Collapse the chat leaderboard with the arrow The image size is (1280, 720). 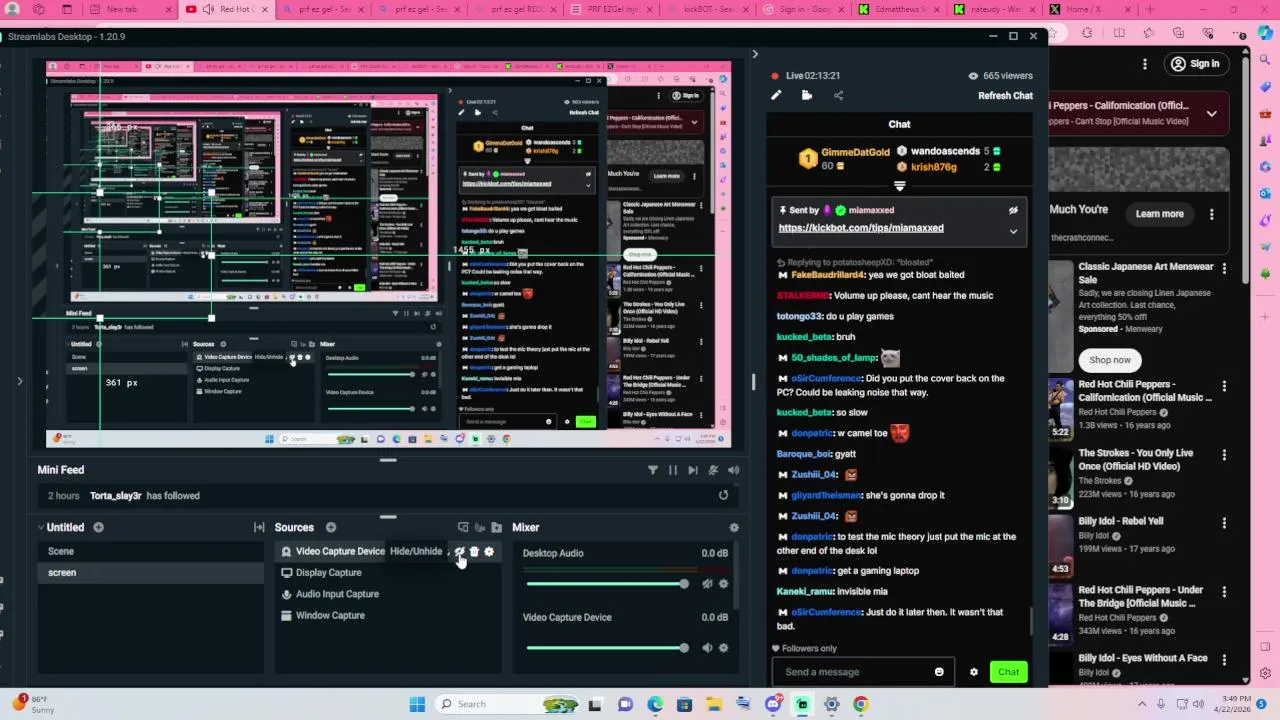pyautogui.click(x=899, y=186)
